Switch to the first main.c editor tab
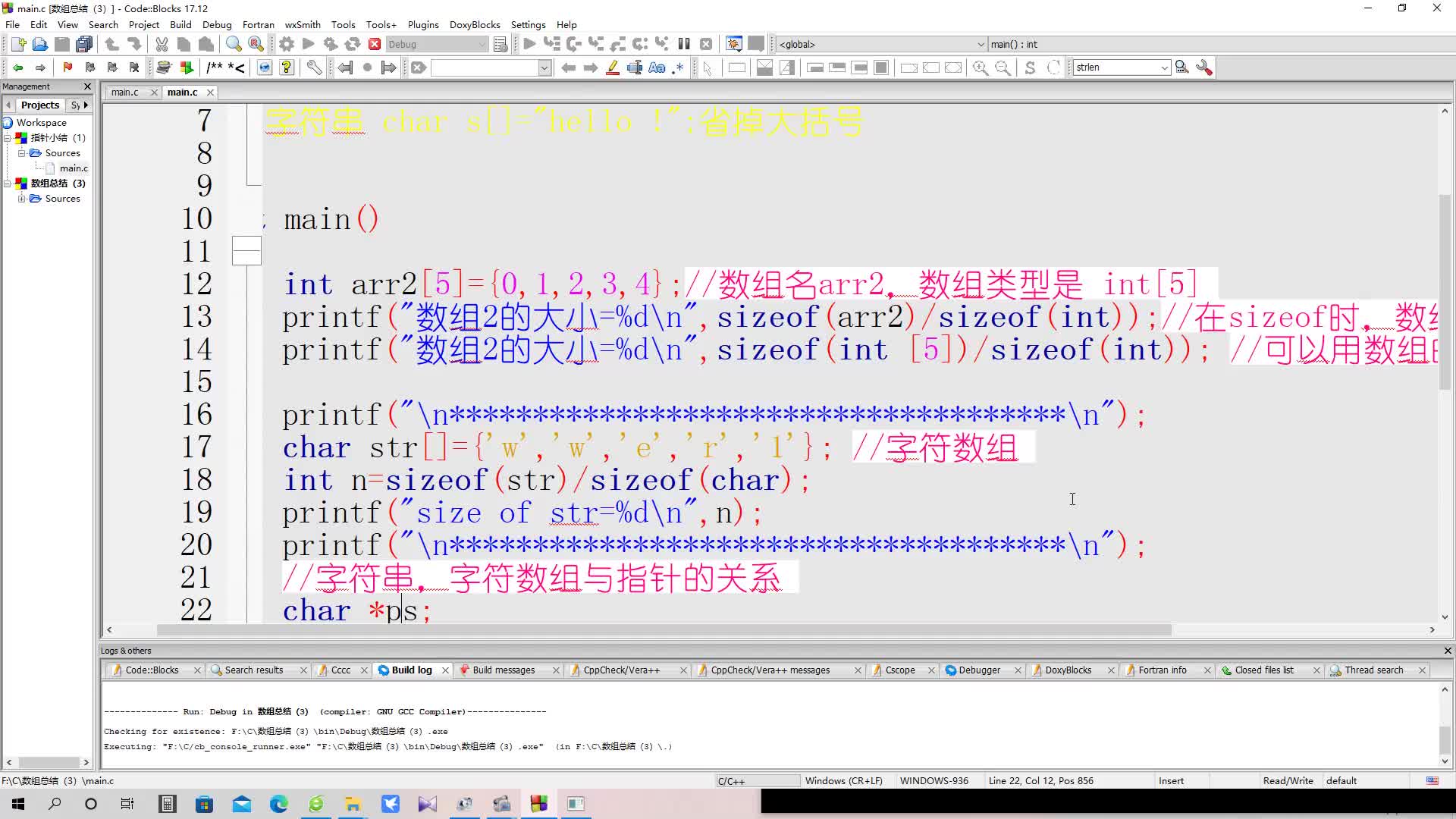 (x=125, y=92)
